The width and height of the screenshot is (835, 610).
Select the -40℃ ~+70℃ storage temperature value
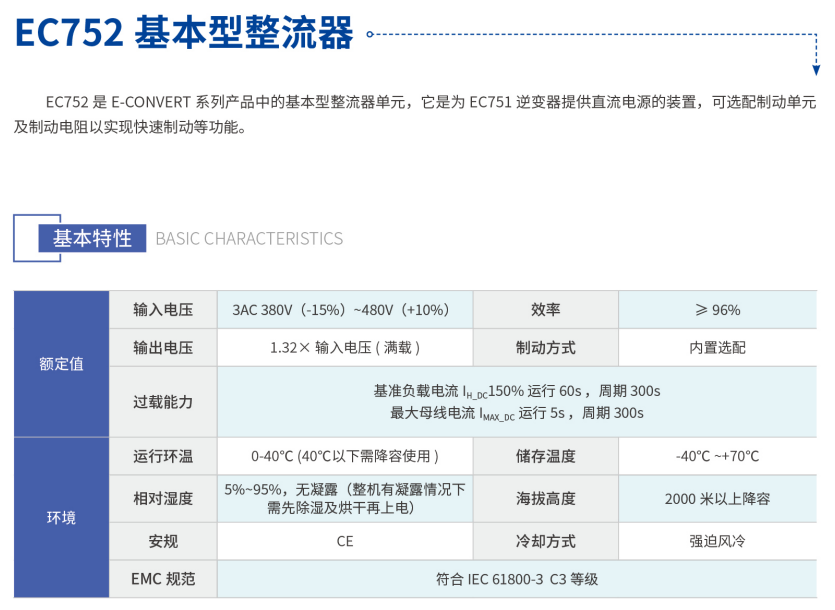717,457
